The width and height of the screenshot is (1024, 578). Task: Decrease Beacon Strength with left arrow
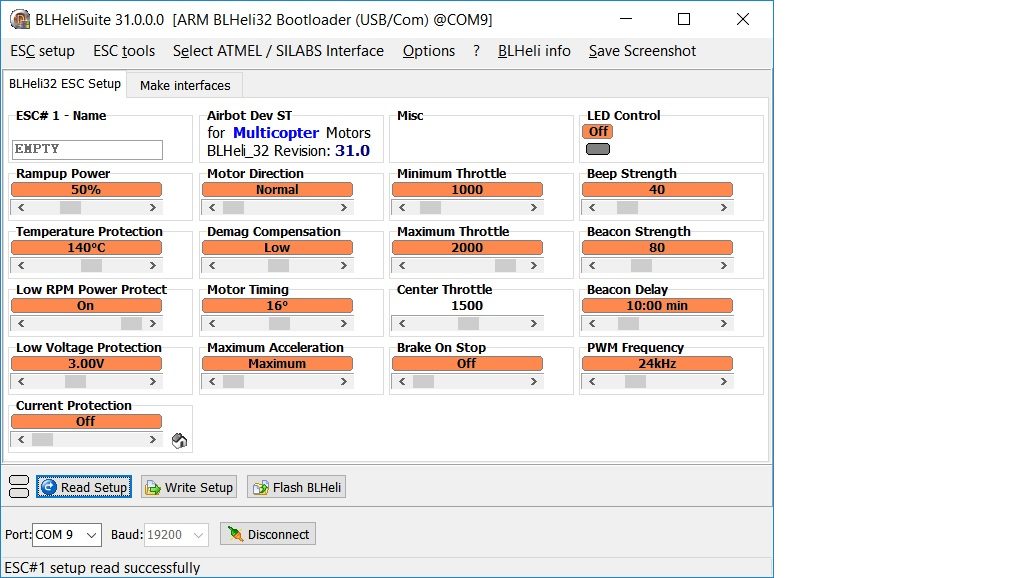tap(592, 266)
